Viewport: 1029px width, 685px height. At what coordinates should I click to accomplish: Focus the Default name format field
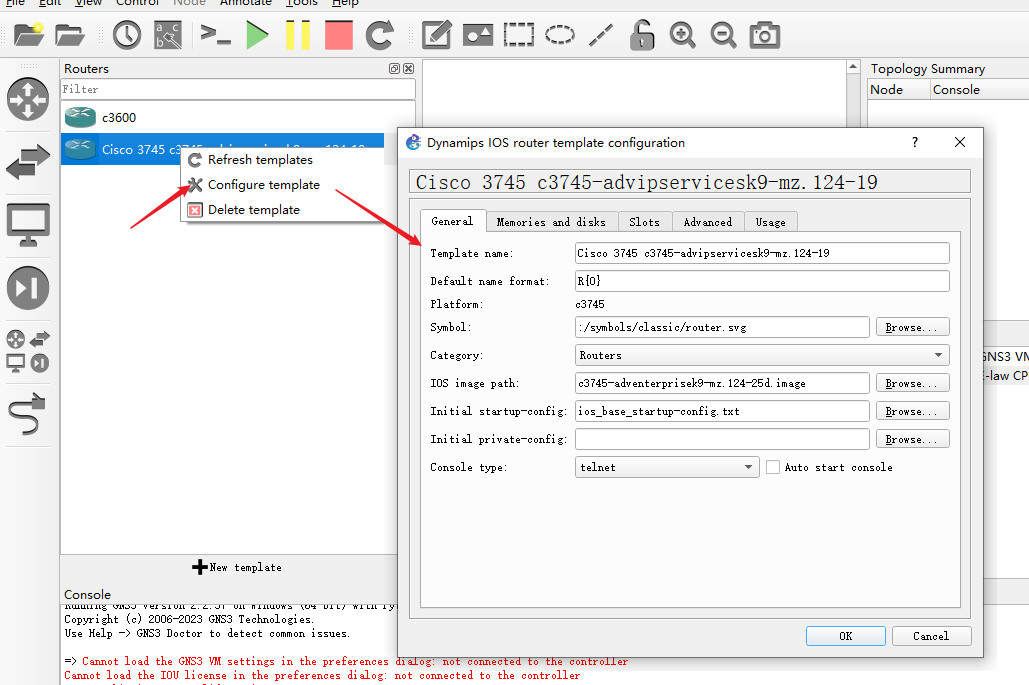coord(762,281)
